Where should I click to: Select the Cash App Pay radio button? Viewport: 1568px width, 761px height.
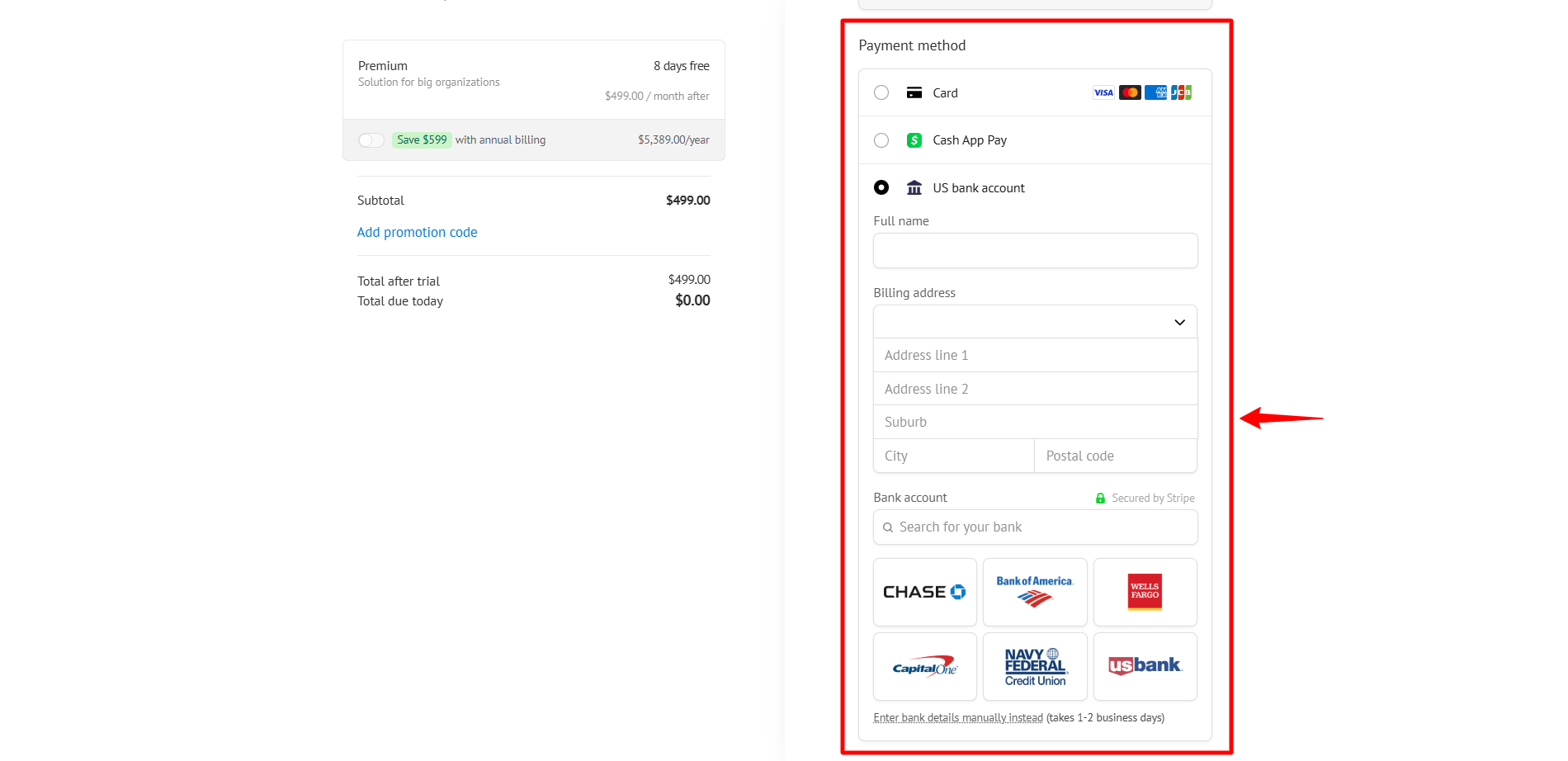(881, 140)
